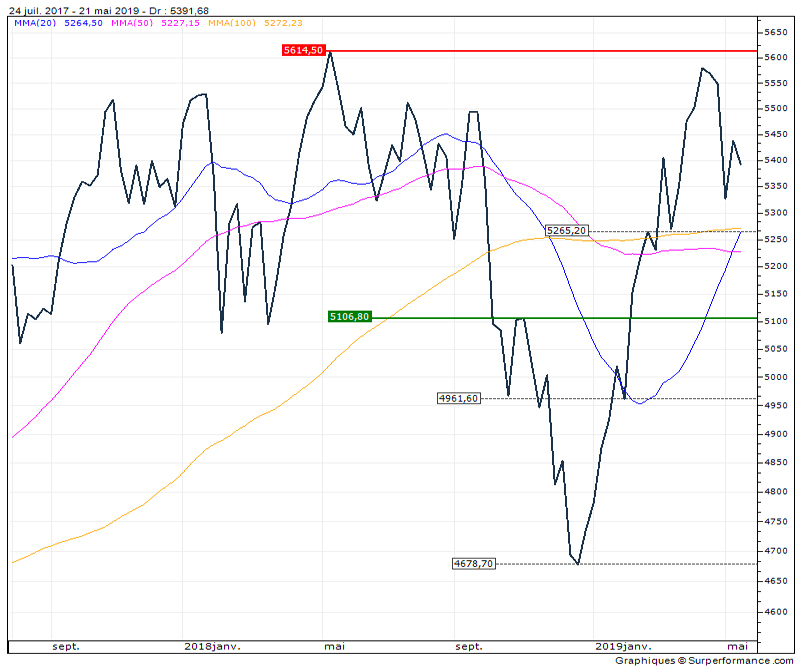This screenshot has width=800, height=667.
Task: Open the Surperformance.com credit text
Action: point(704,661)
